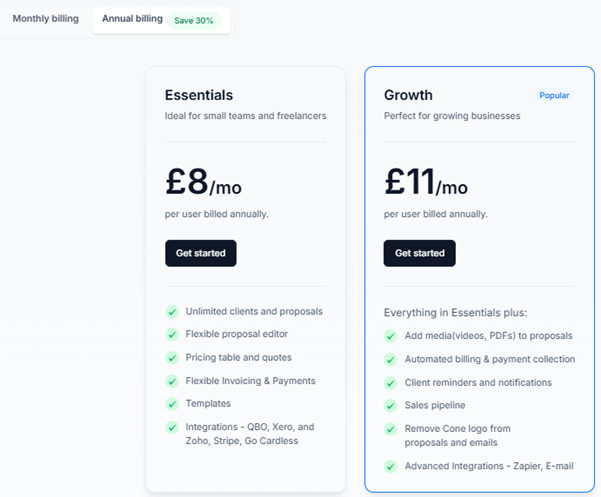Click the Popular badge on Growth
601x497 pixels.
click(x=554, y=96)
